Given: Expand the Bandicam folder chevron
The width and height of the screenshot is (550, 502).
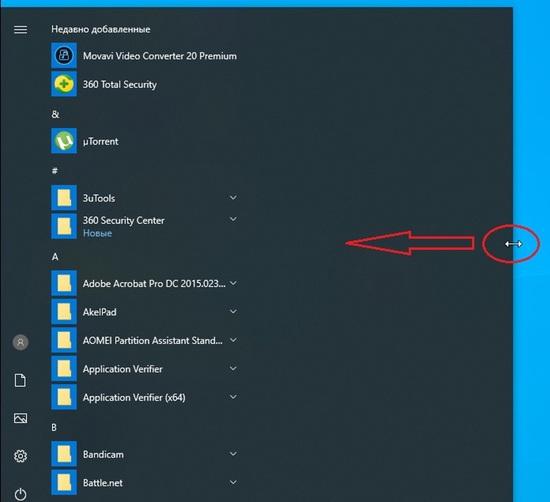Looking at the screenshot, I should [233, 454].
